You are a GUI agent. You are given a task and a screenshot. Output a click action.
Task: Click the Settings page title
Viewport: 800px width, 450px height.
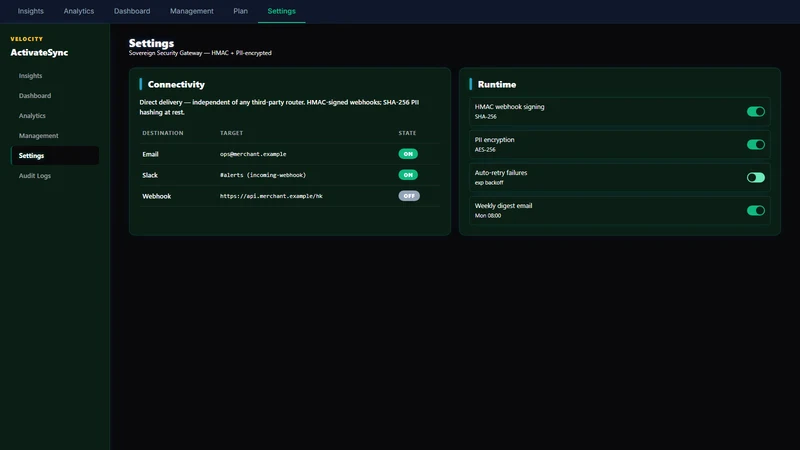[x=152, y=43]
